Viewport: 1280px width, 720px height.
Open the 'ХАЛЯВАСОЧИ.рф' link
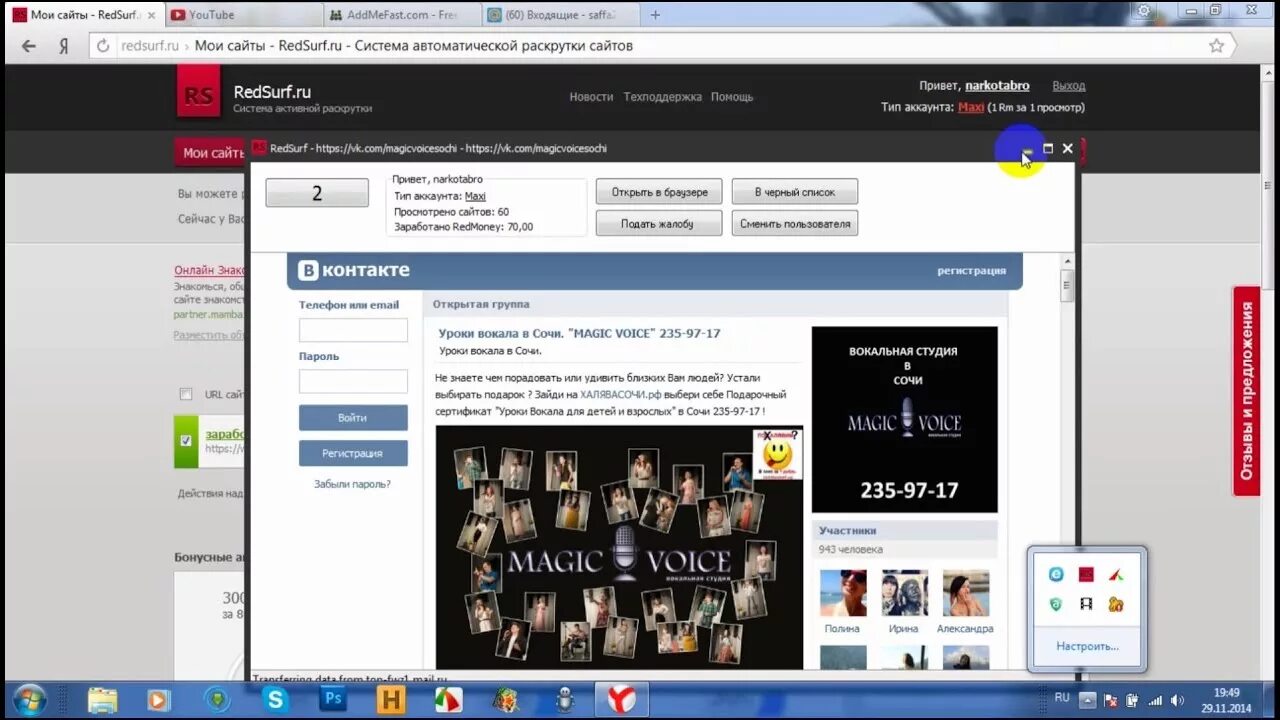pyautogui.click(x=620, y=394)
